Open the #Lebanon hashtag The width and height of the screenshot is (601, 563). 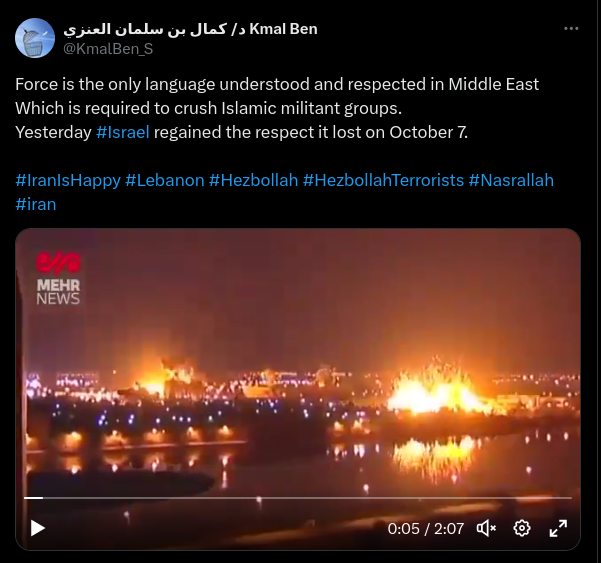(x=165, y=180)
